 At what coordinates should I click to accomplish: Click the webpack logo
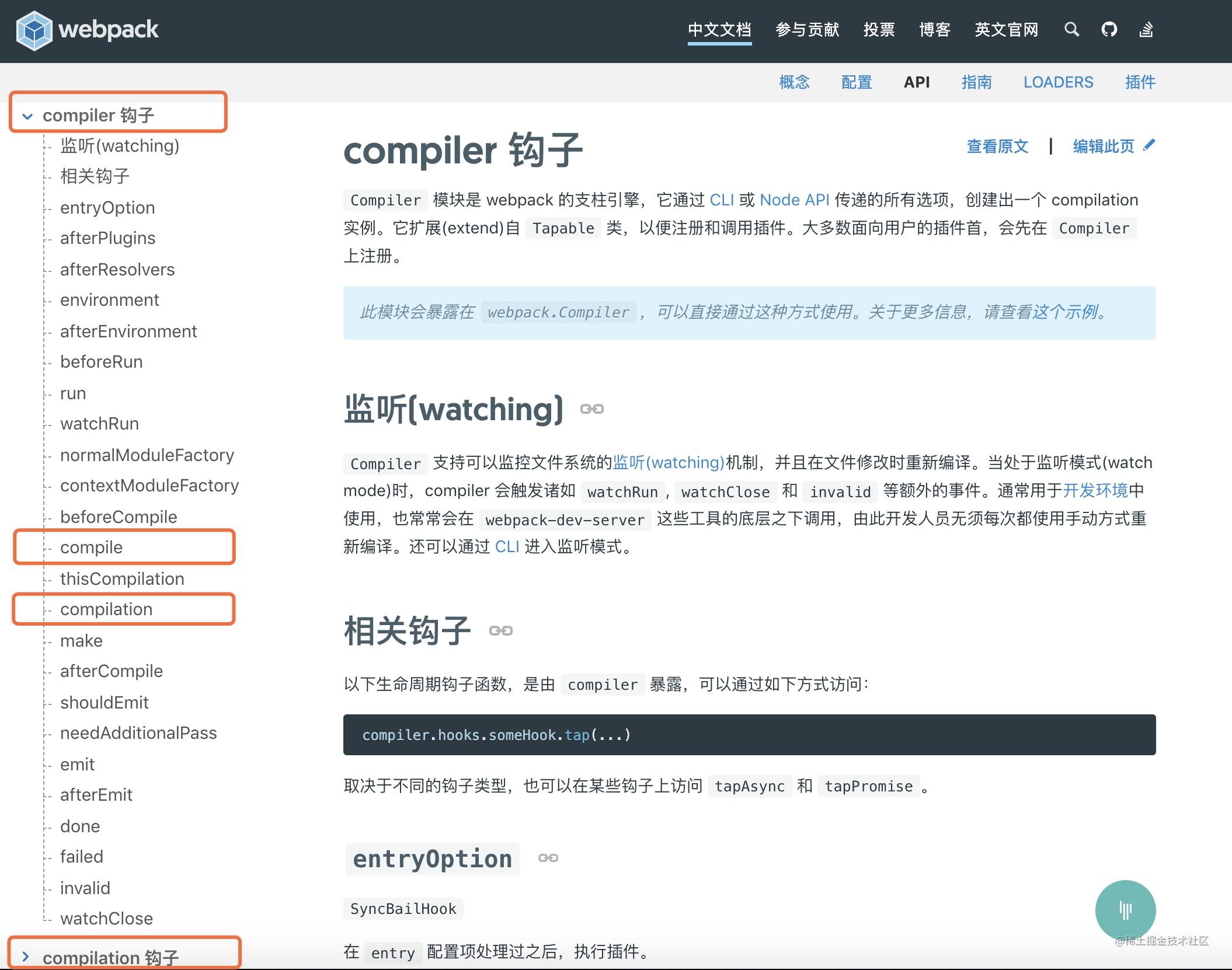(88, 30)
